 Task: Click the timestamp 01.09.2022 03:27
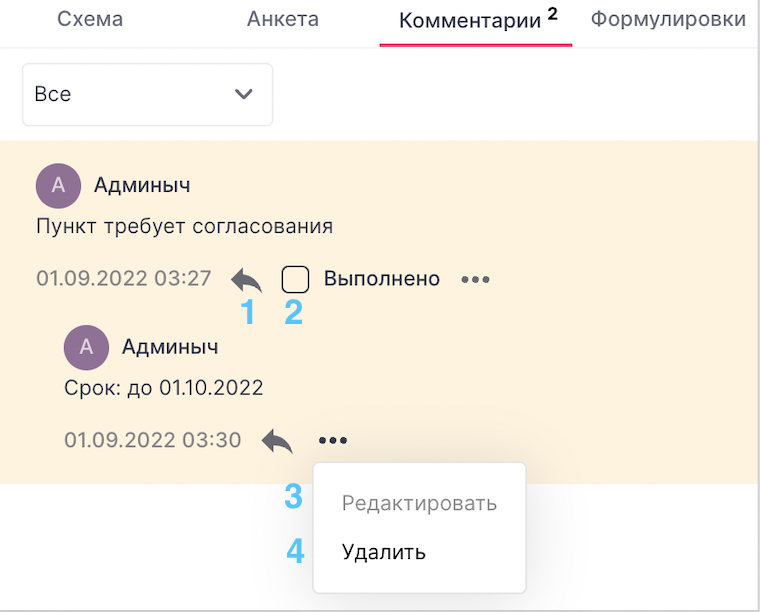124,279
